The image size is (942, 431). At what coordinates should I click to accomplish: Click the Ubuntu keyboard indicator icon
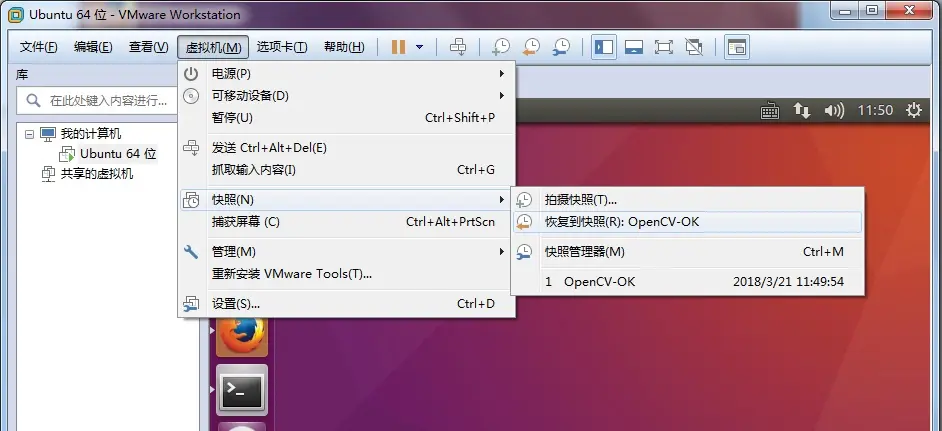[770, 111]
